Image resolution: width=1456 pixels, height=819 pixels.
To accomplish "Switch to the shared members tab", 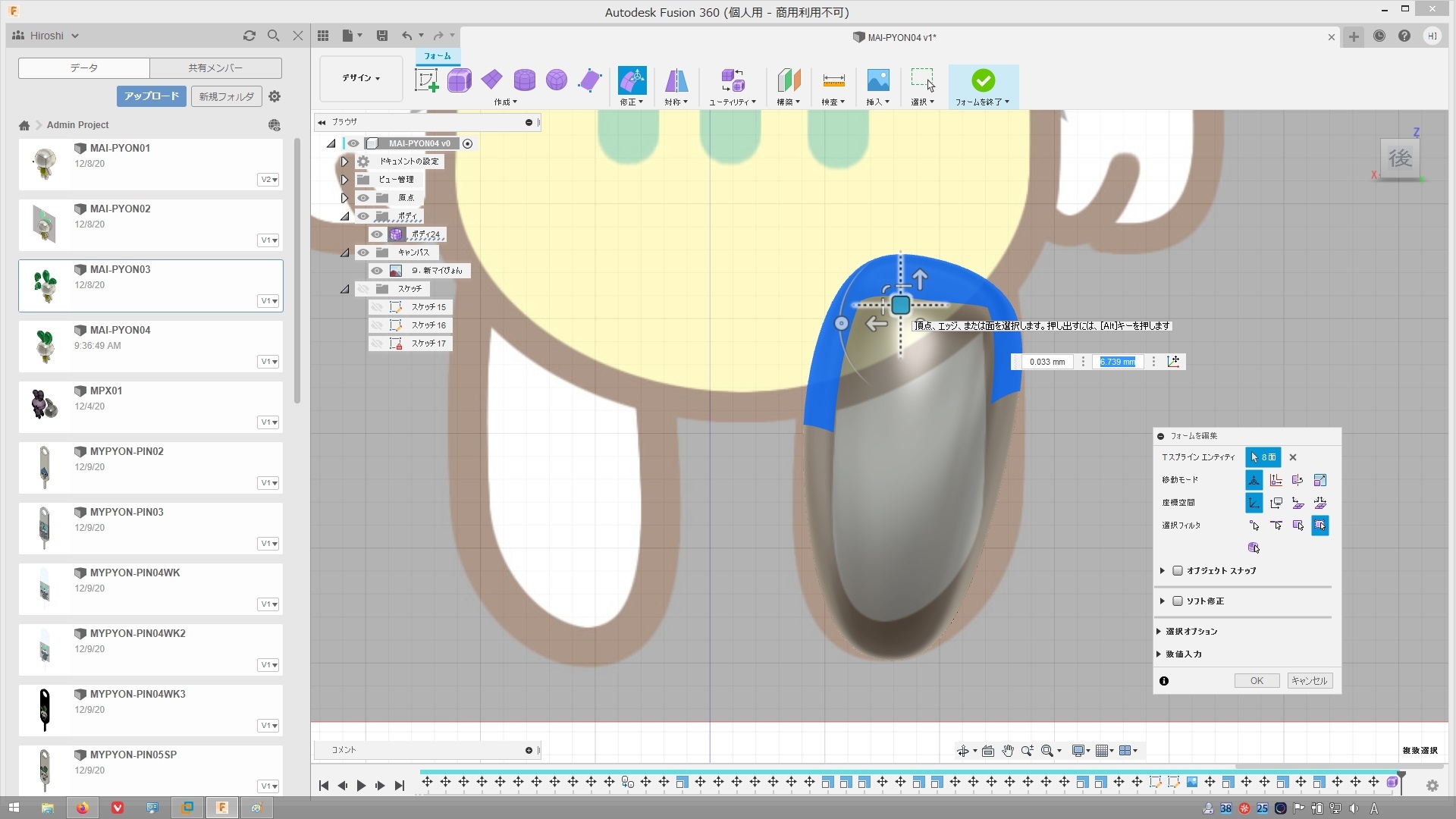I will pos(215,68).
